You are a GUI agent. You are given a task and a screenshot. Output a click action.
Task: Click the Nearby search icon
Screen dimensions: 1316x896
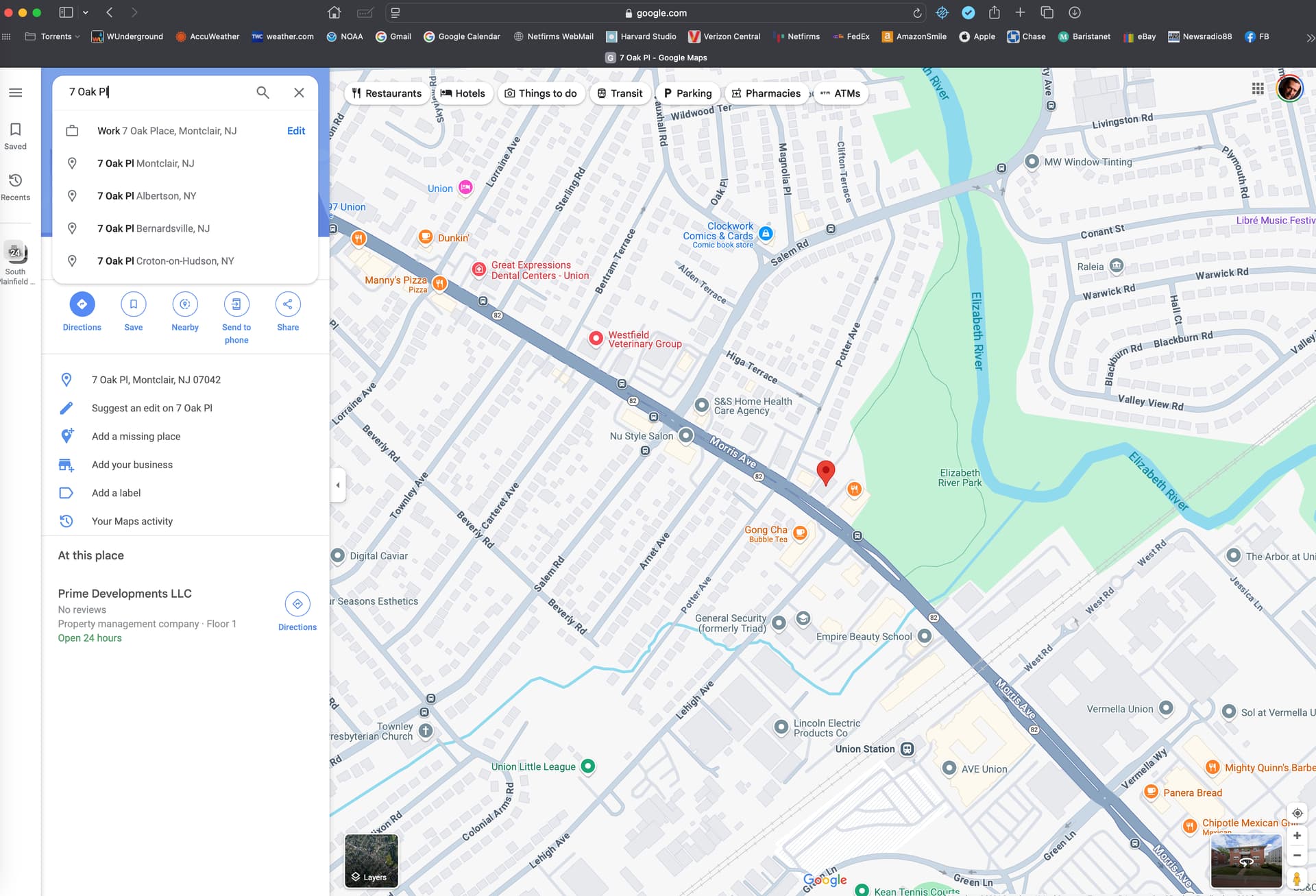coord(184,304)
